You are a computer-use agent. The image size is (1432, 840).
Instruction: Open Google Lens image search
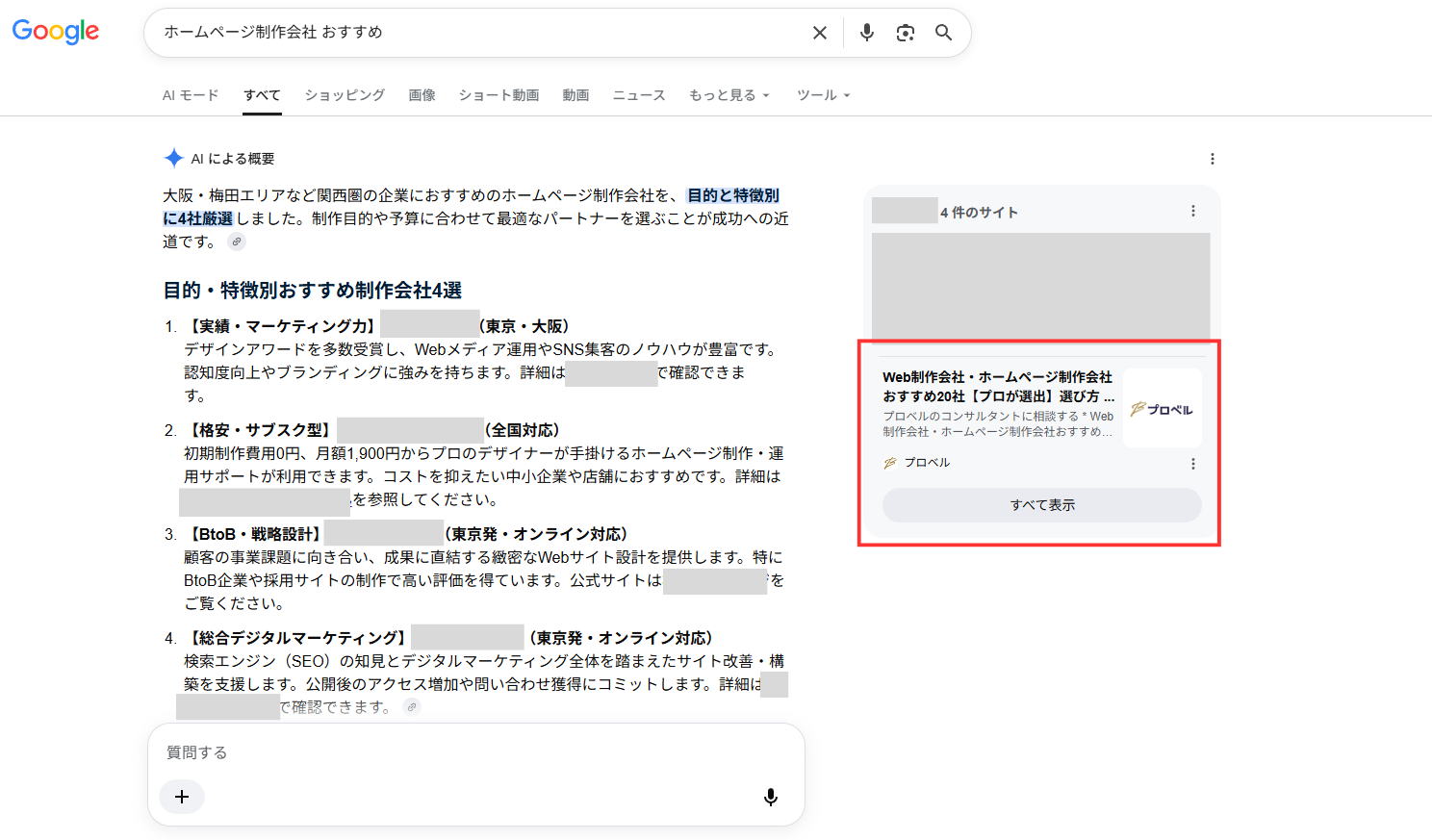906,33
